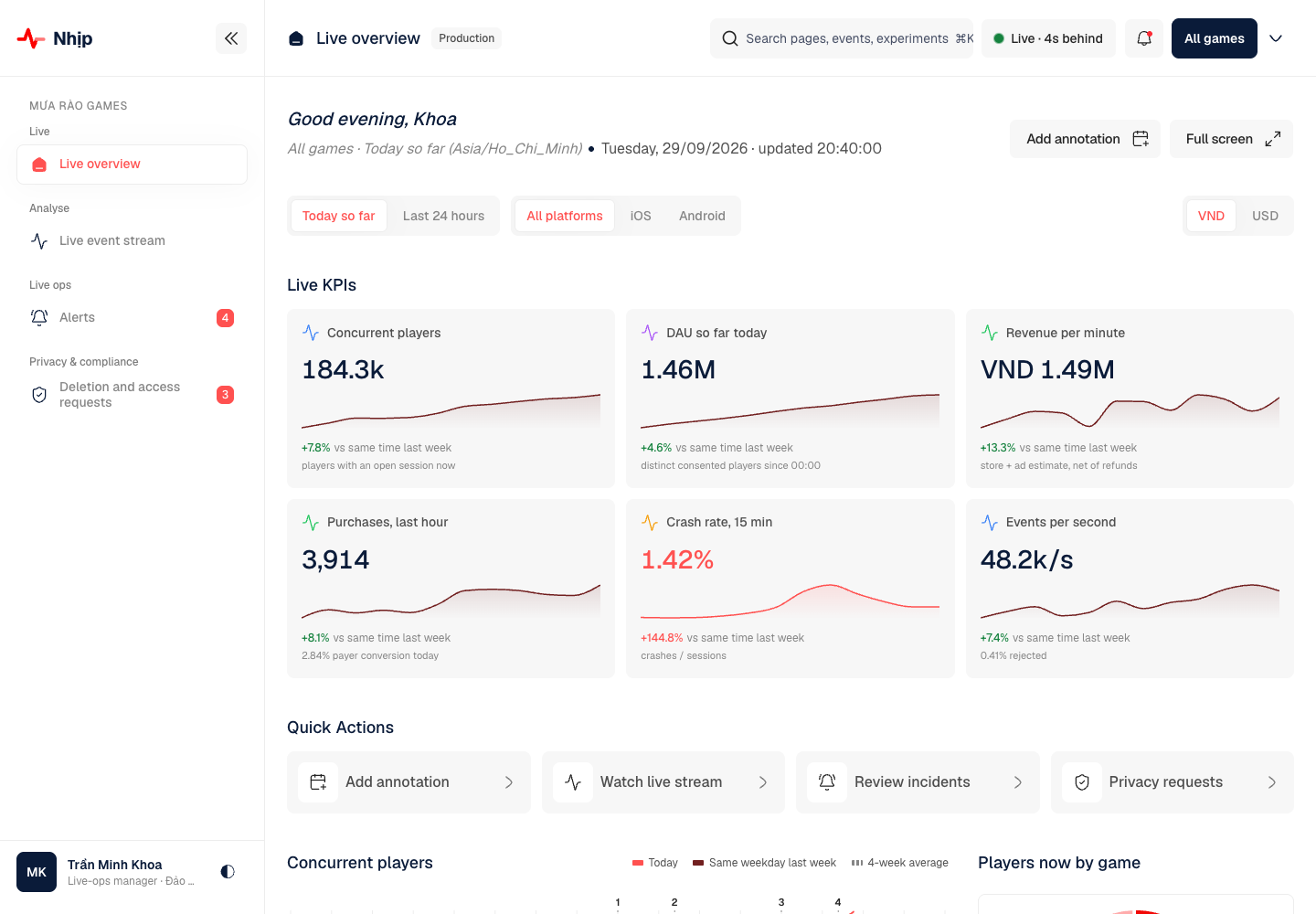This screenshot has height=914, width=1316.
Task: Toggle Same weekday last week legend
Action: (x=764, y=863)
